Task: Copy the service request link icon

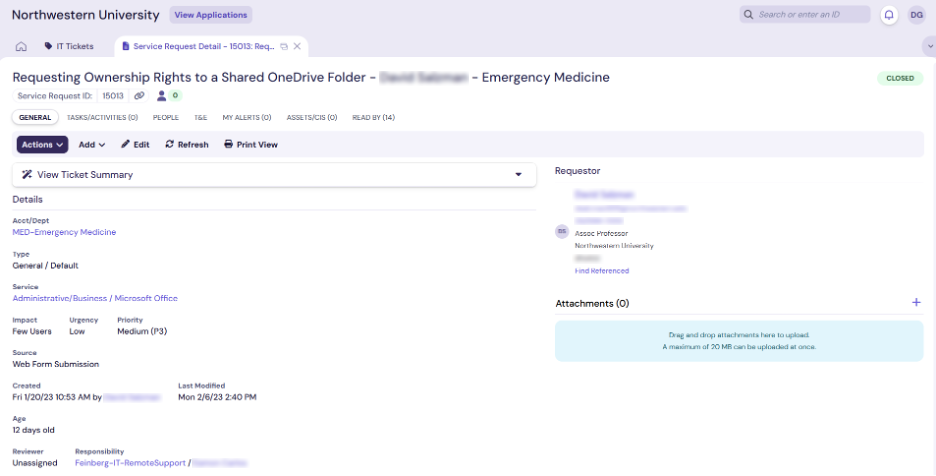Action: pyautogui.click(x=139, y=96)
